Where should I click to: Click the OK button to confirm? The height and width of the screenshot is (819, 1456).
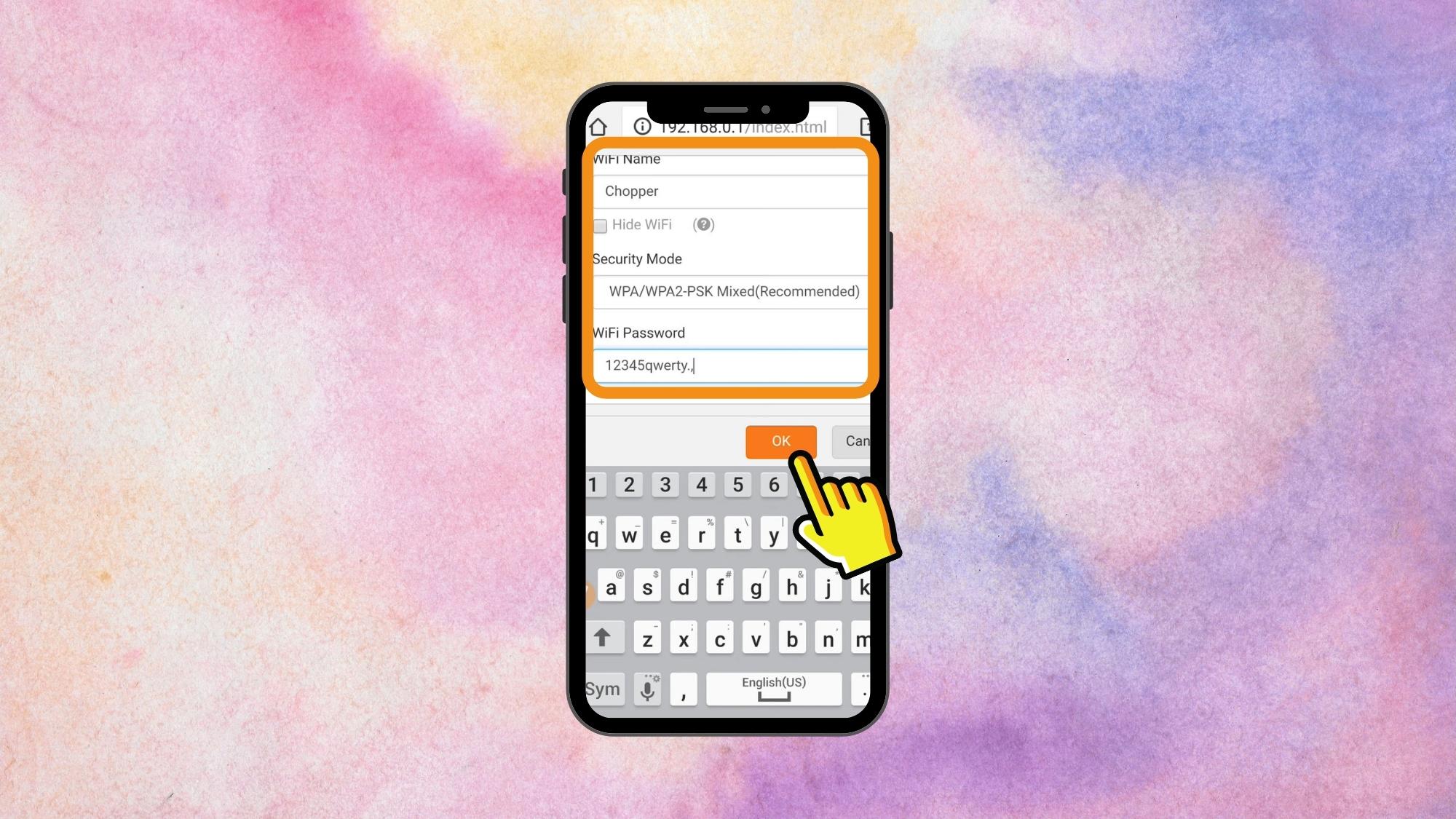780,441
